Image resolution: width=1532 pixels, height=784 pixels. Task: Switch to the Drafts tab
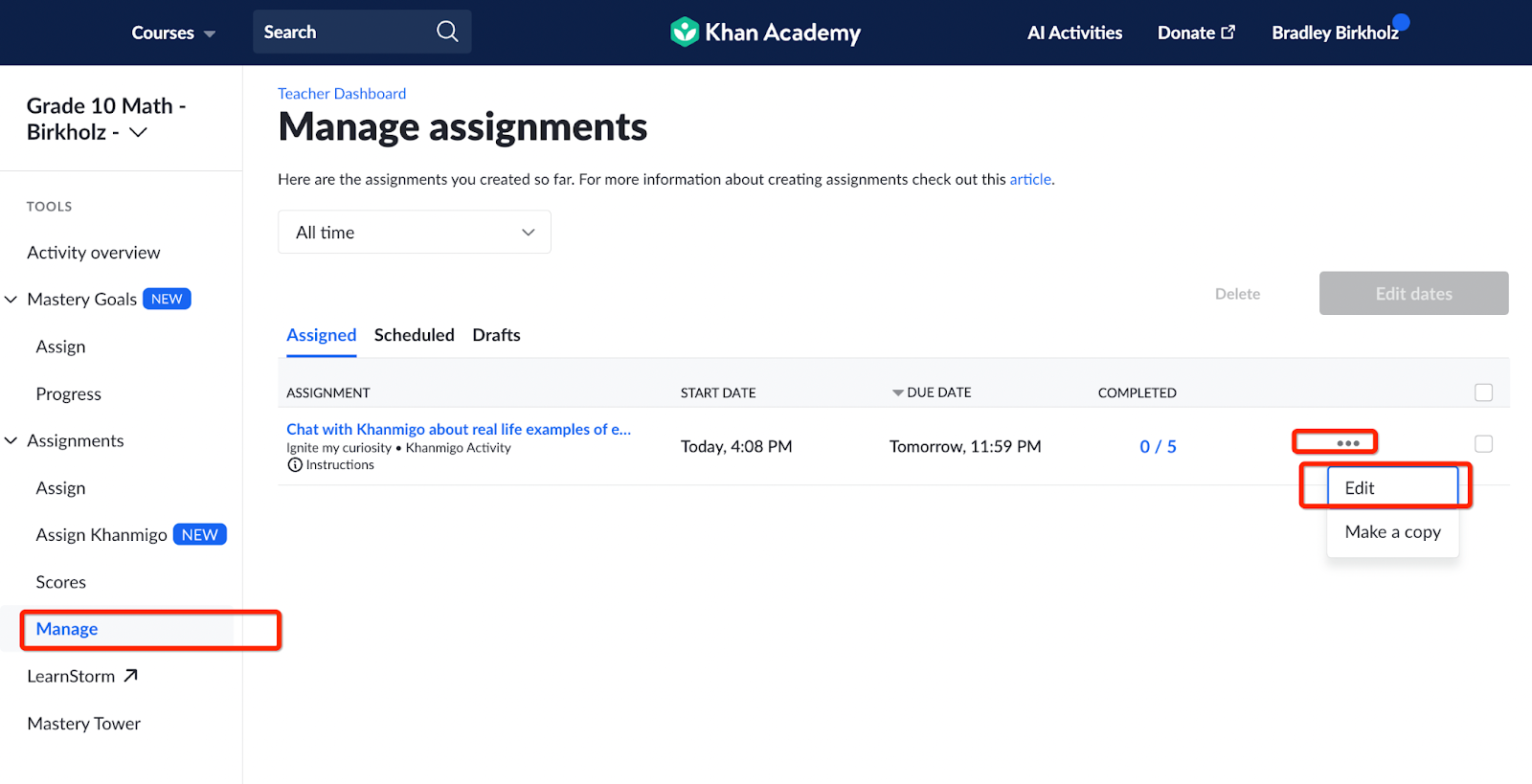point(497,335)
